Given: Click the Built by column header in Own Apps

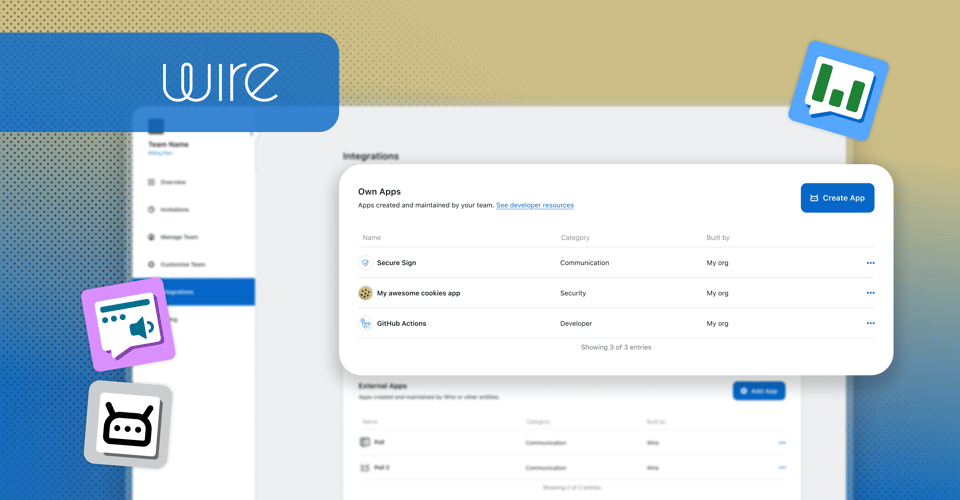Looking at the screenshot, I should pyautogui.click(x=718, y=237).
